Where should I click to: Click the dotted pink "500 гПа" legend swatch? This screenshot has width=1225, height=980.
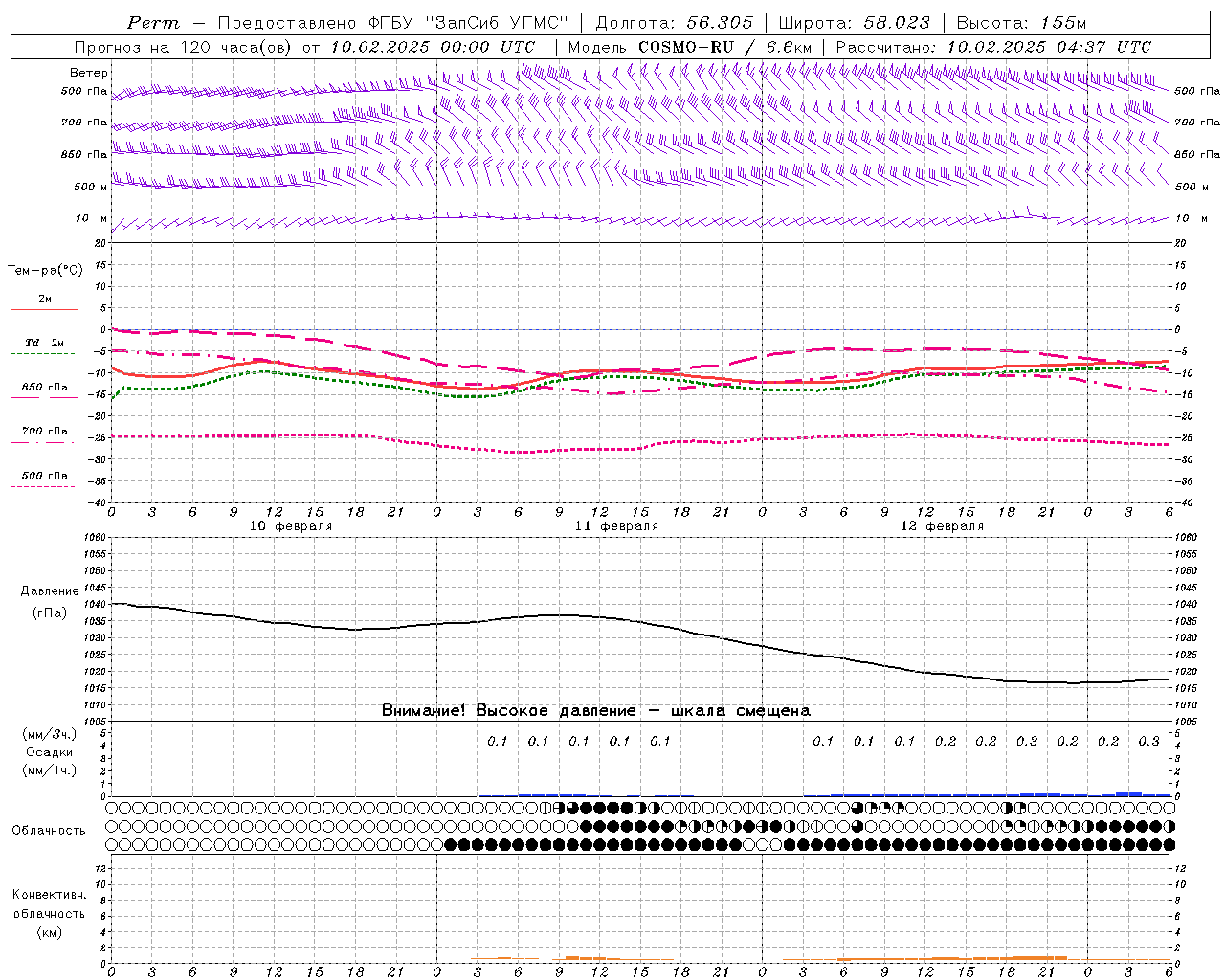(42, 486)
